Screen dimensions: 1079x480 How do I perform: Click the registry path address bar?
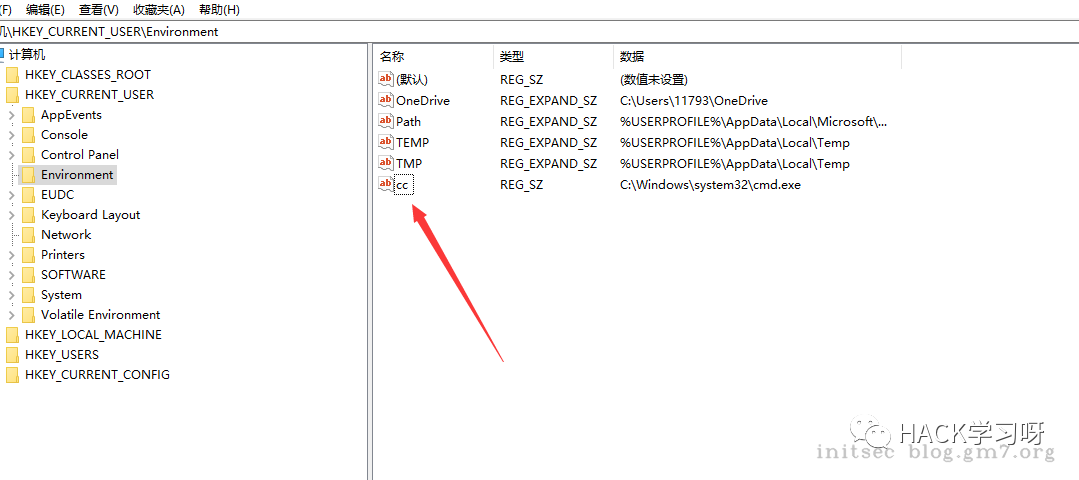click(x=500, y=31)
